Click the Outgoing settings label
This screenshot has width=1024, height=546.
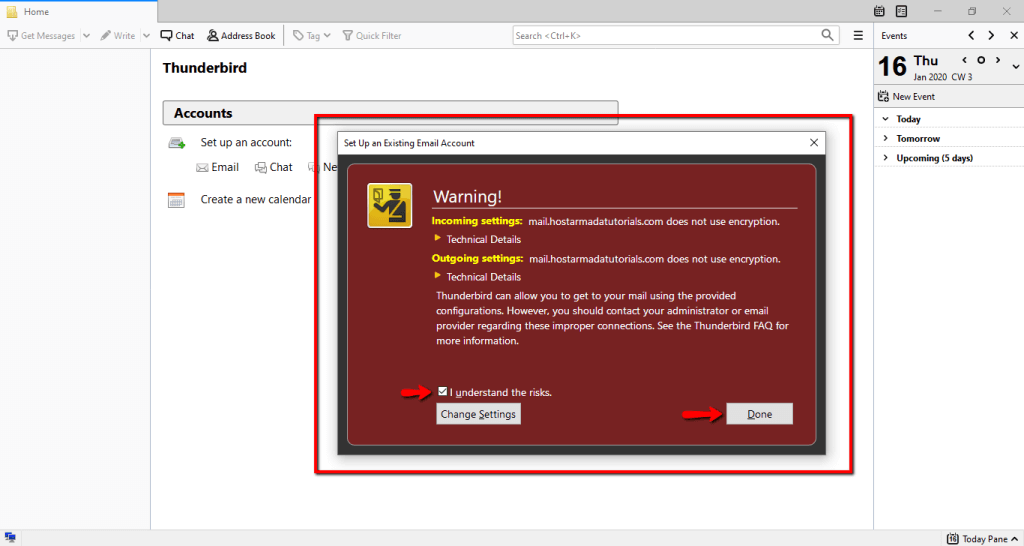478,258
